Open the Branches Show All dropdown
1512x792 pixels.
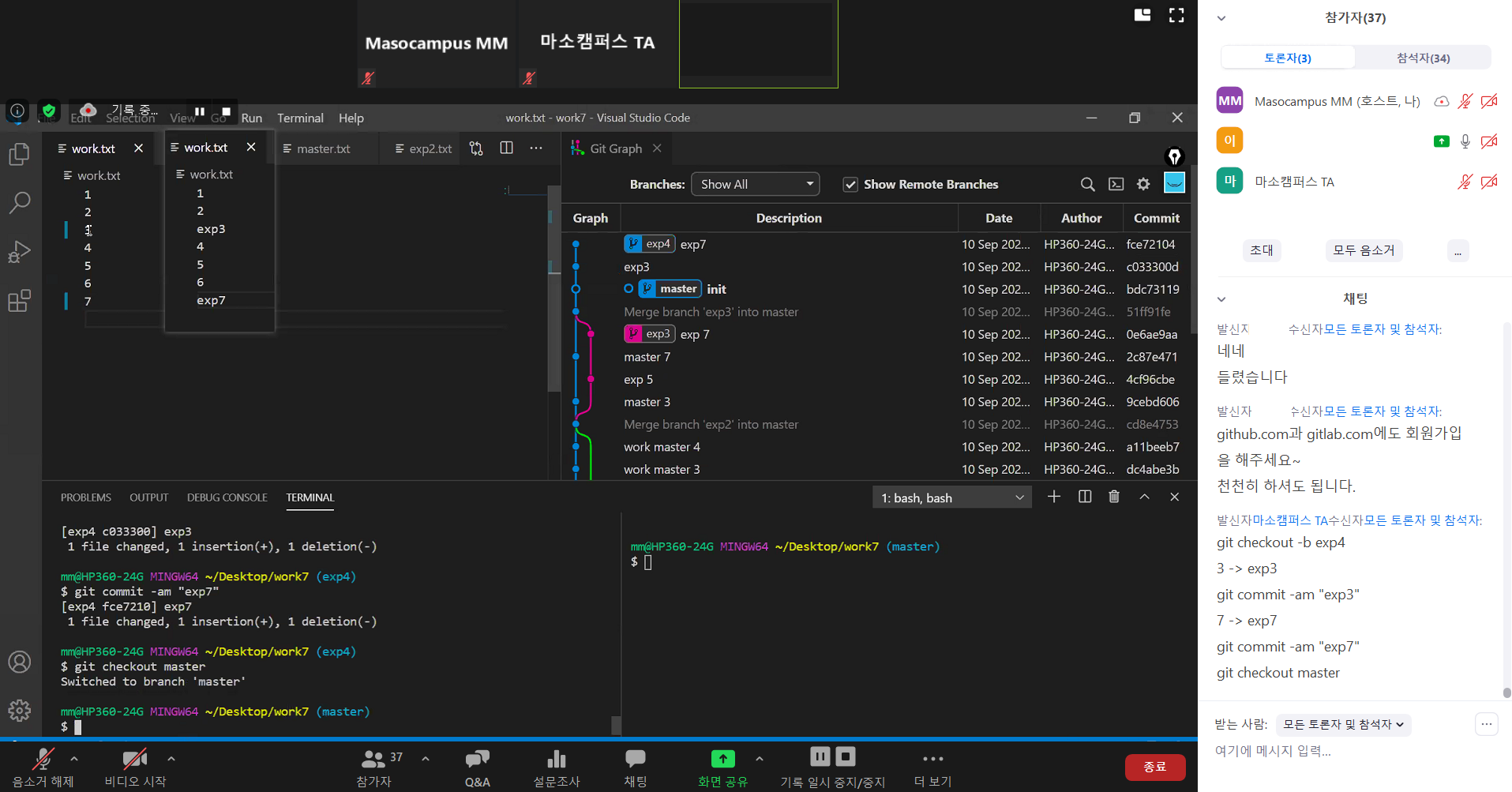[x=755, y=184]
